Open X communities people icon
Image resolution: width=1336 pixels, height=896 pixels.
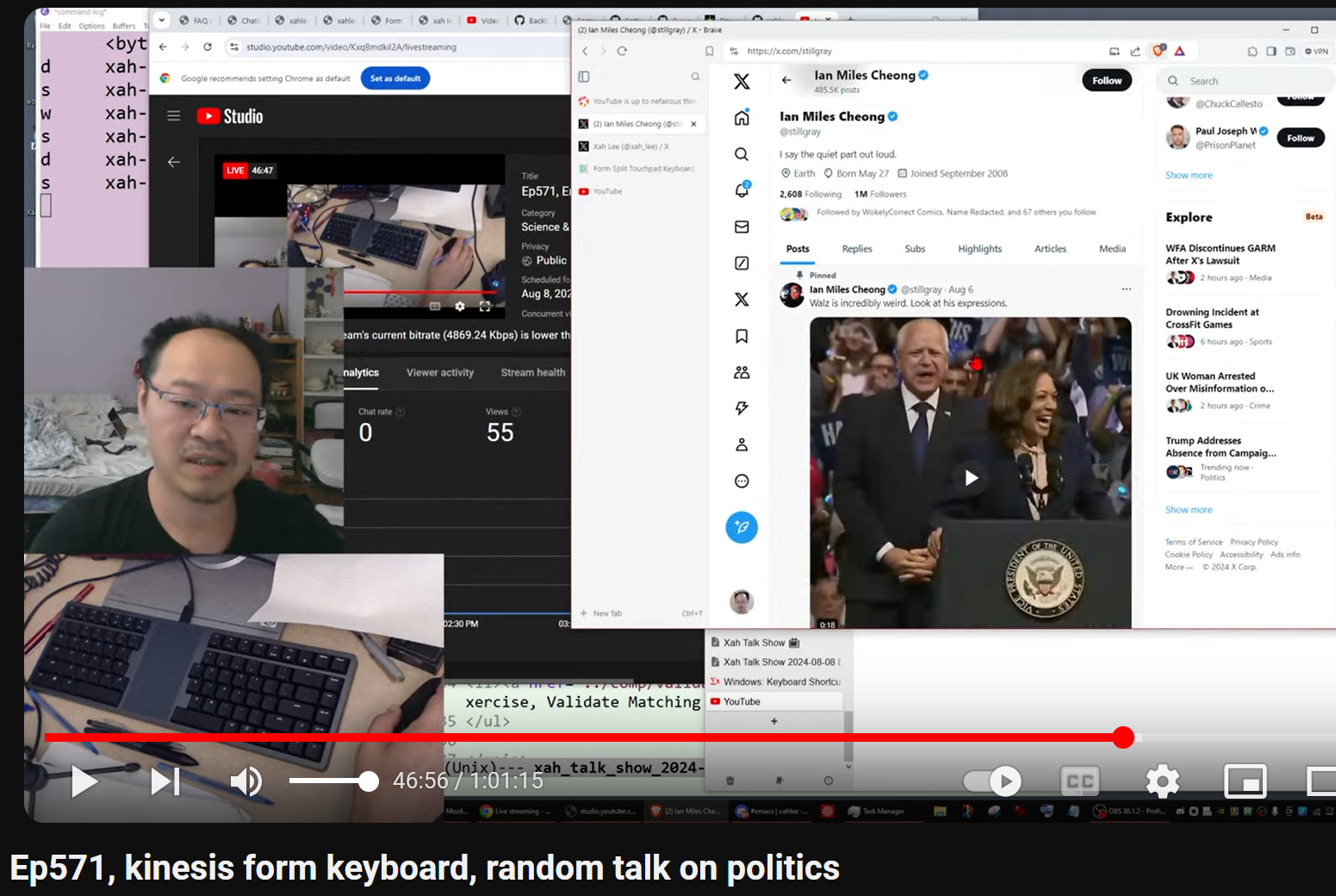coord(742,372)
